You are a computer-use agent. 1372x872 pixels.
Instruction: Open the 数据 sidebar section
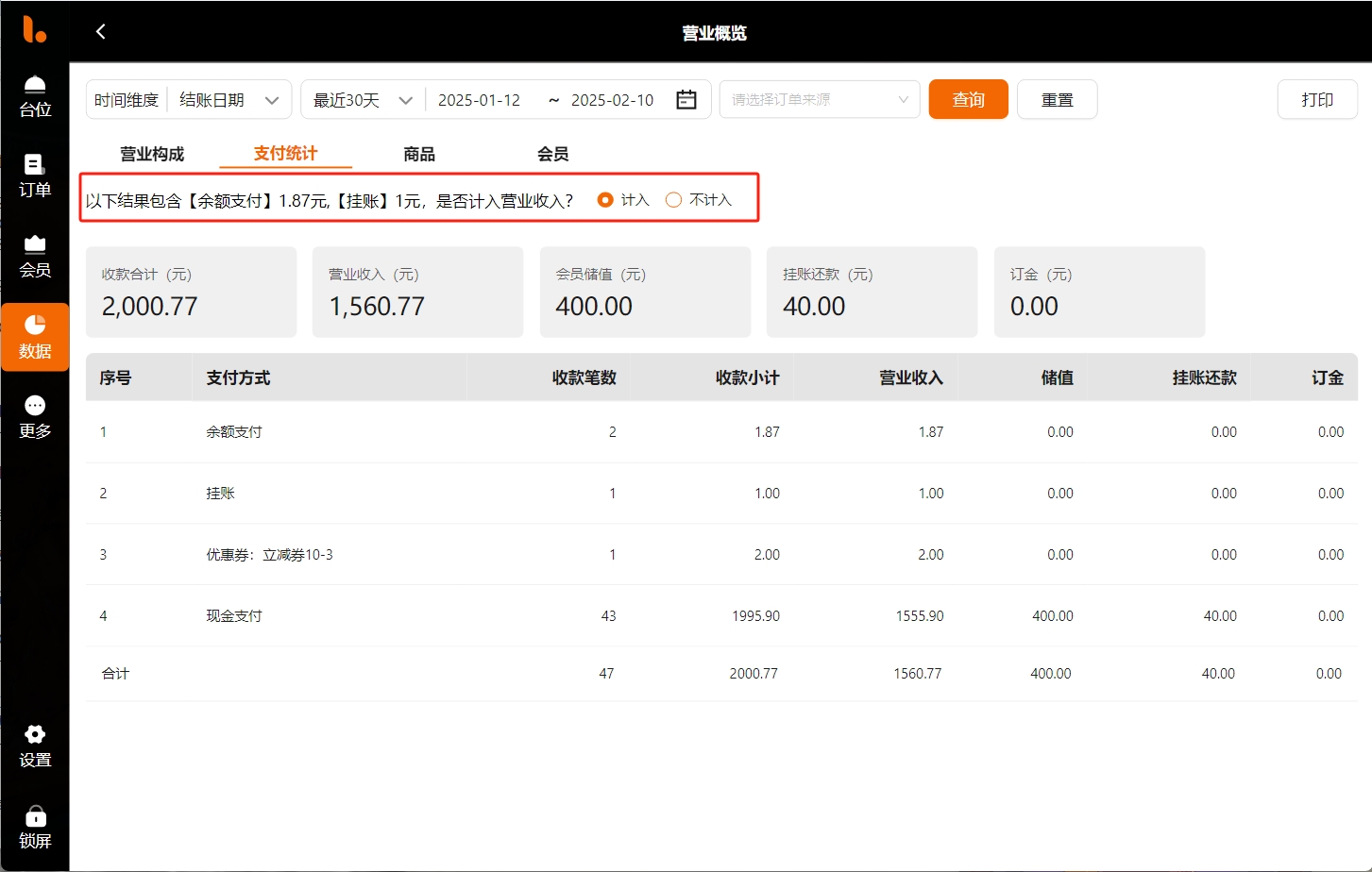35,337
